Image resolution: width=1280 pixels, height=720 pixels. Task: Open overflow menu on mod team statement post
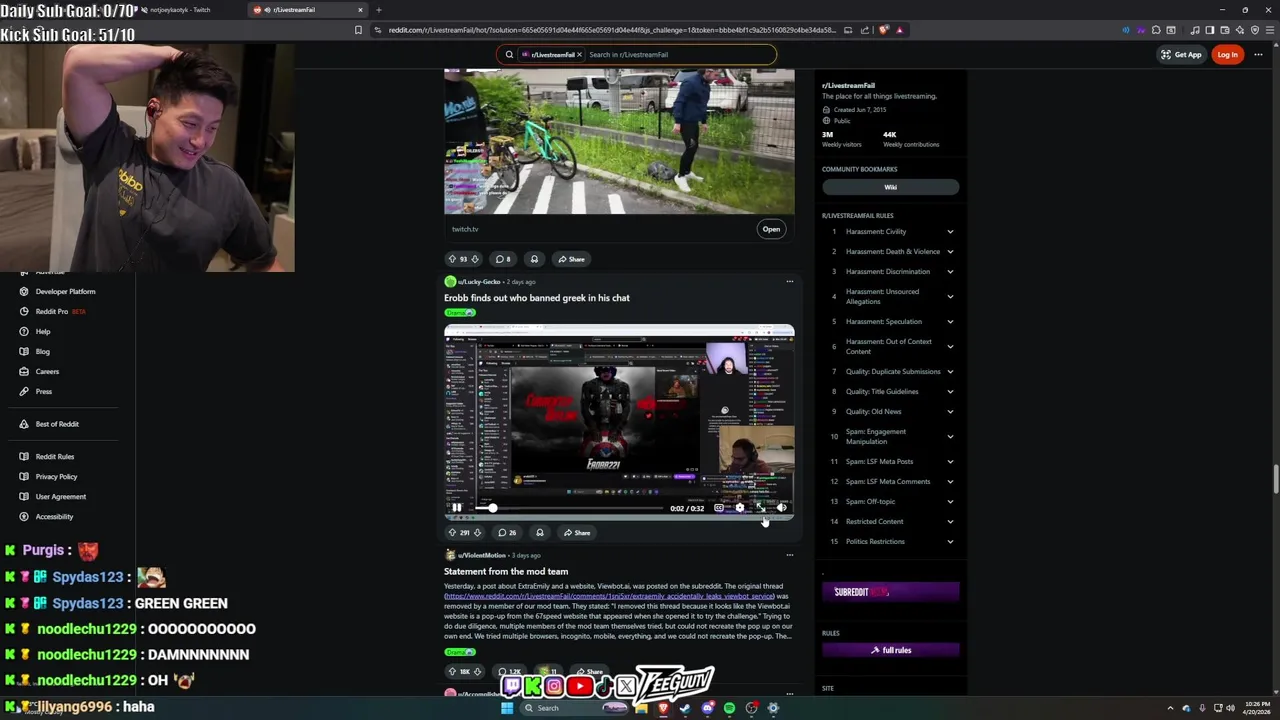click(x=789, y=555)
